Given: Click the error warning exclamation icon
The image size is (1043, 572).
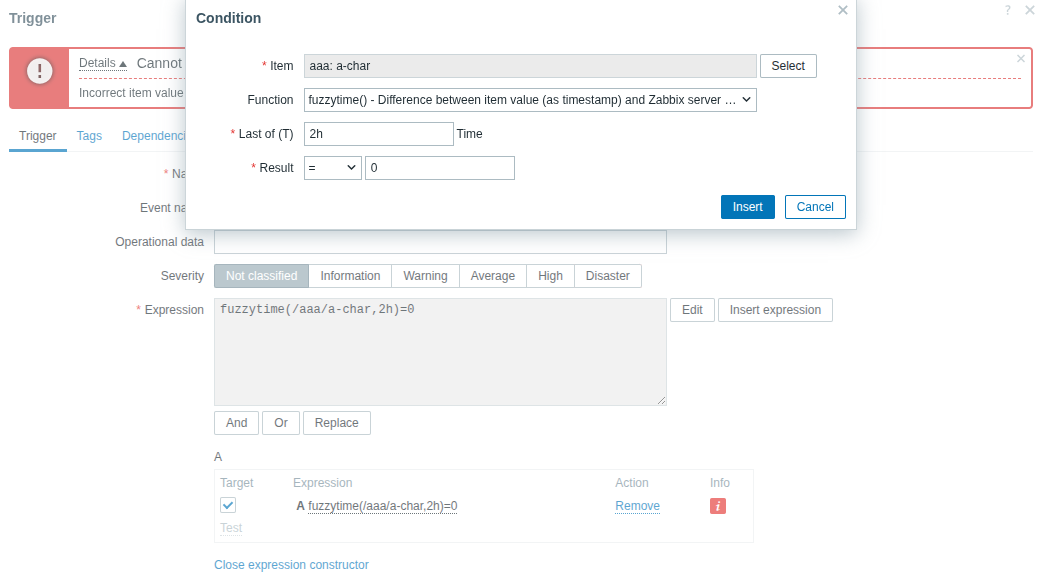Looking at the screenshot, I should [39, 70].
